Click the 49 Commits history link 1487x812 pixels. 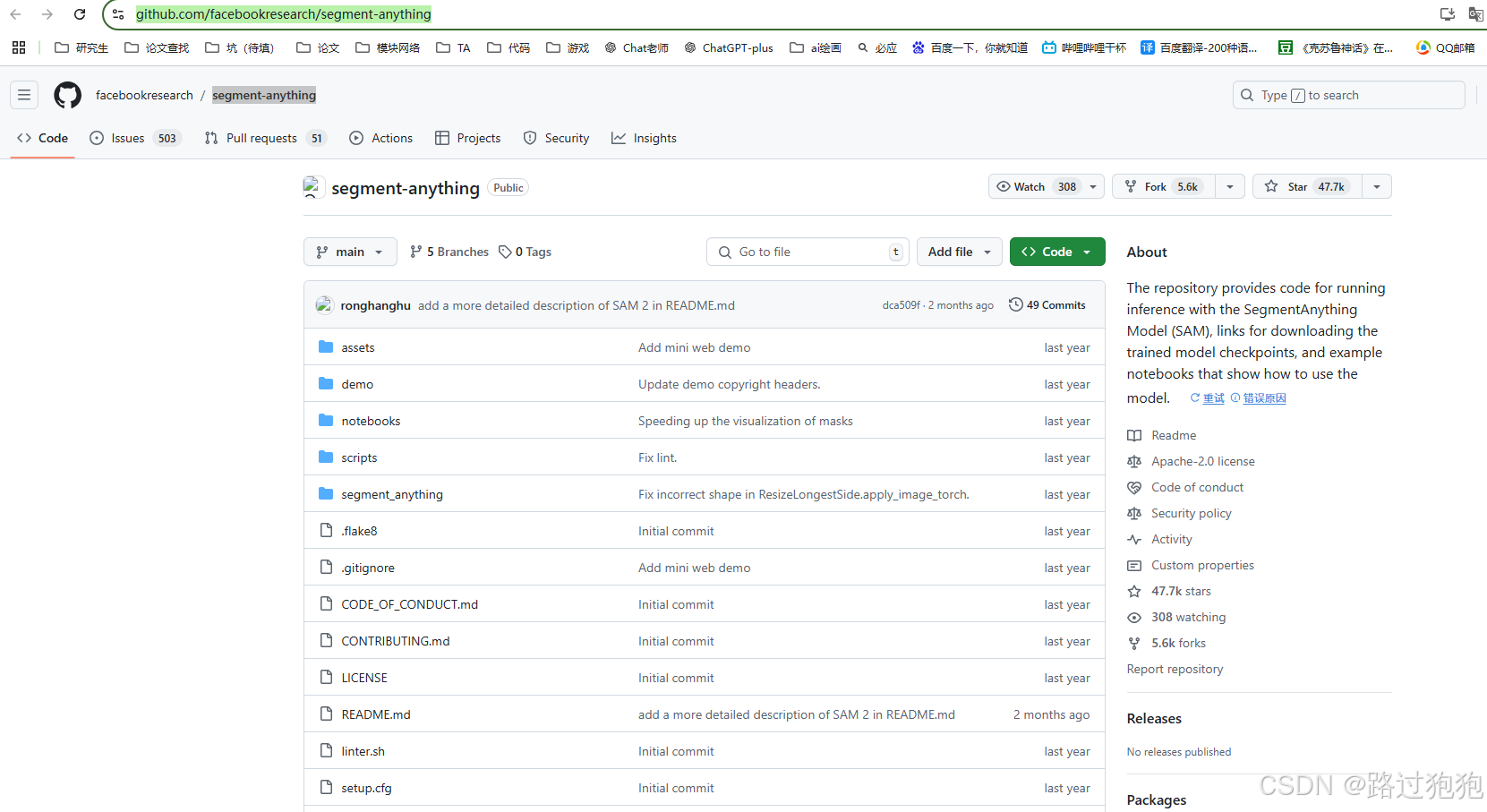click(1047, 305)
